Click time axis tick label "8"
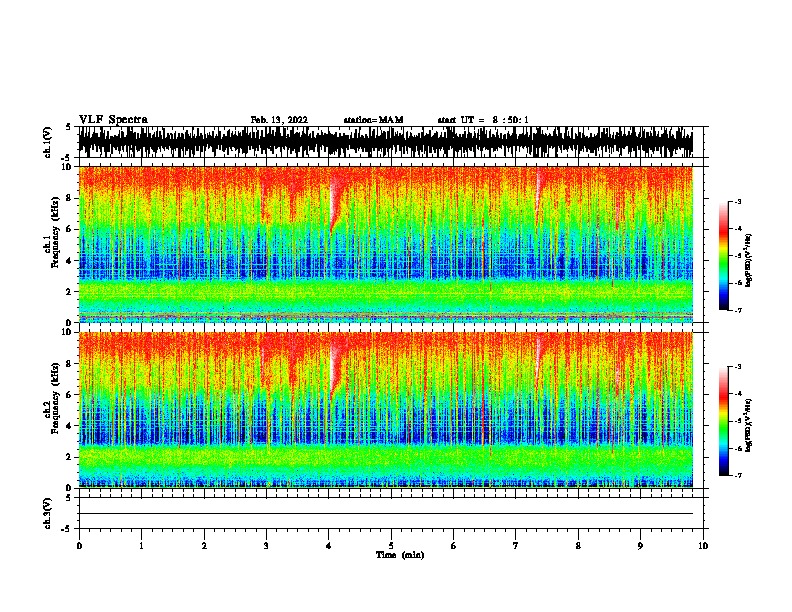The width and height of the screenshot is (792, 612). pos(578,546)
